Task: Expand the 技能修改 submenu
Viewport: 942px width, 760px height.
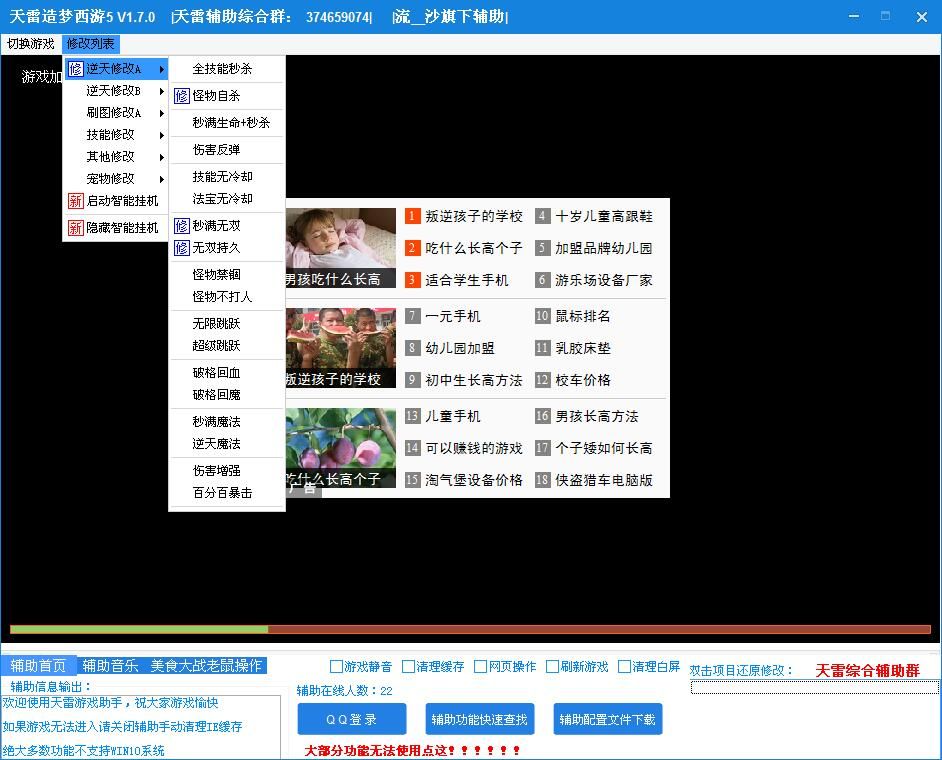Action: pyautogui.click(x=111, y=135)
